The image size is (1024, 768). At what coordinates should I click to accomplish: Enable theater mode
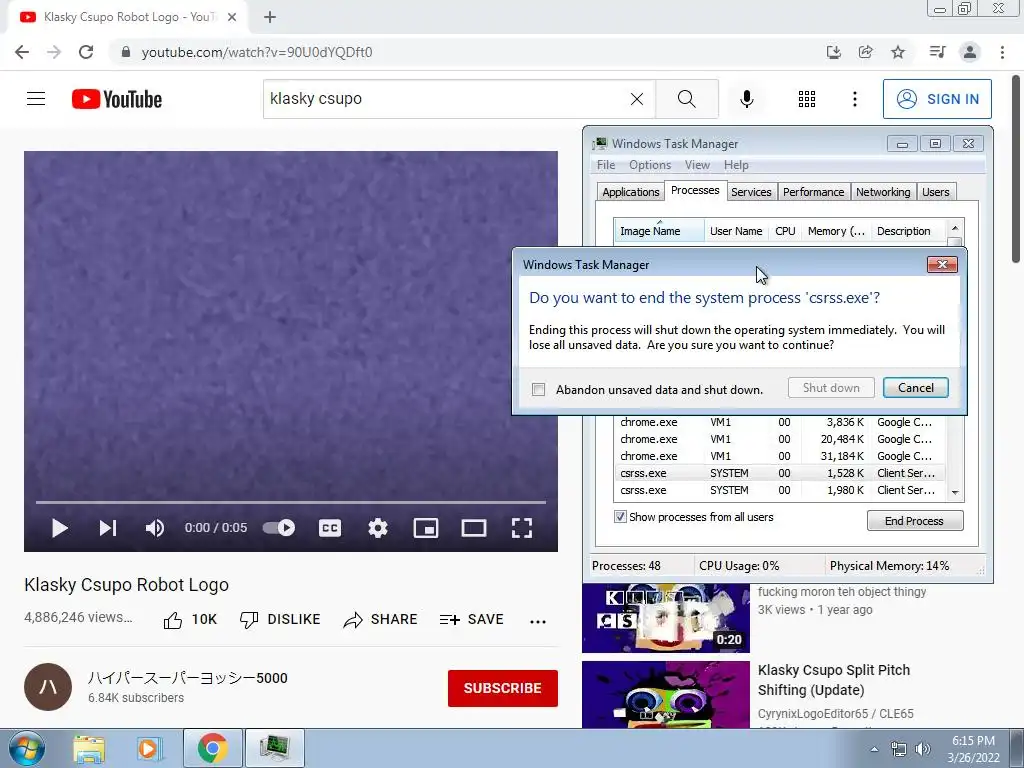473,528
